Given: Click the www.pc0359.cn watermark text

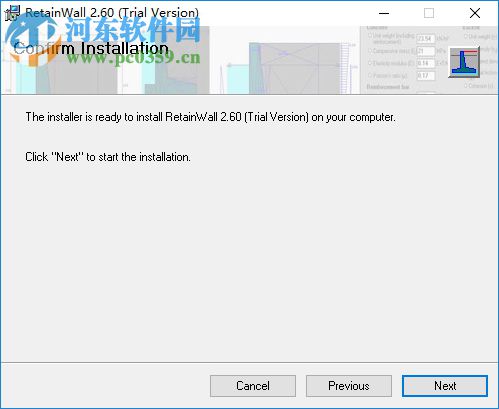Looking at the screenshot, I should point(134,57).
